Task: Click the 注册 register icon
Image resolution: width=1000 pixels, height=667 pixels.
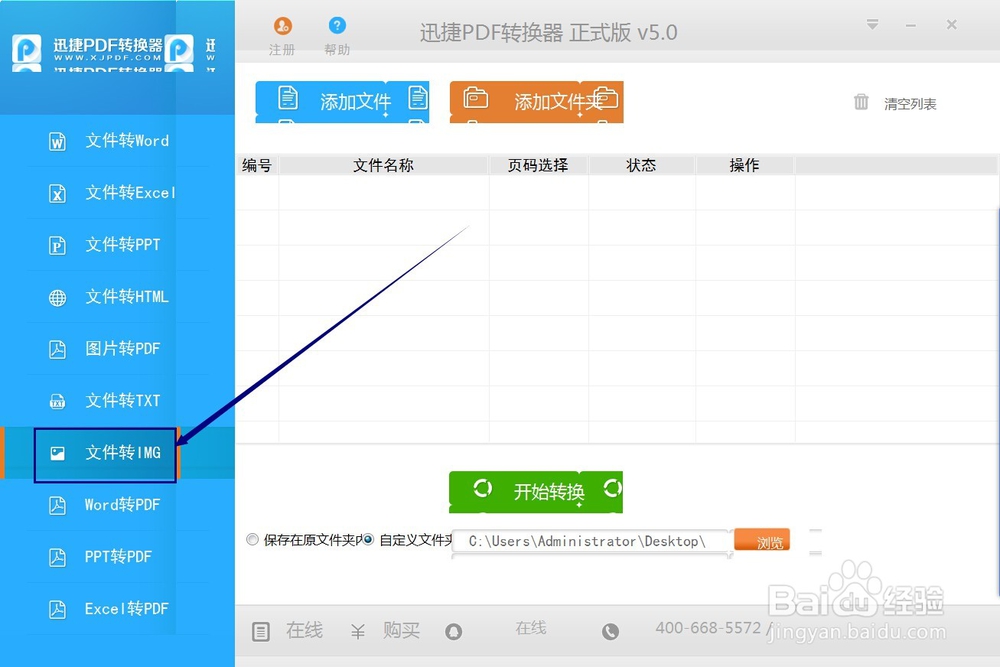Action: 283,26
